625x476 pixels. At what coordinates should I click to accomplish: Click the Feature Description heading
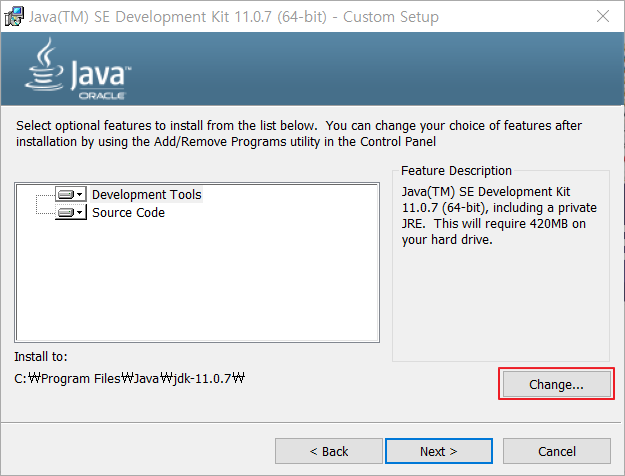456,171
